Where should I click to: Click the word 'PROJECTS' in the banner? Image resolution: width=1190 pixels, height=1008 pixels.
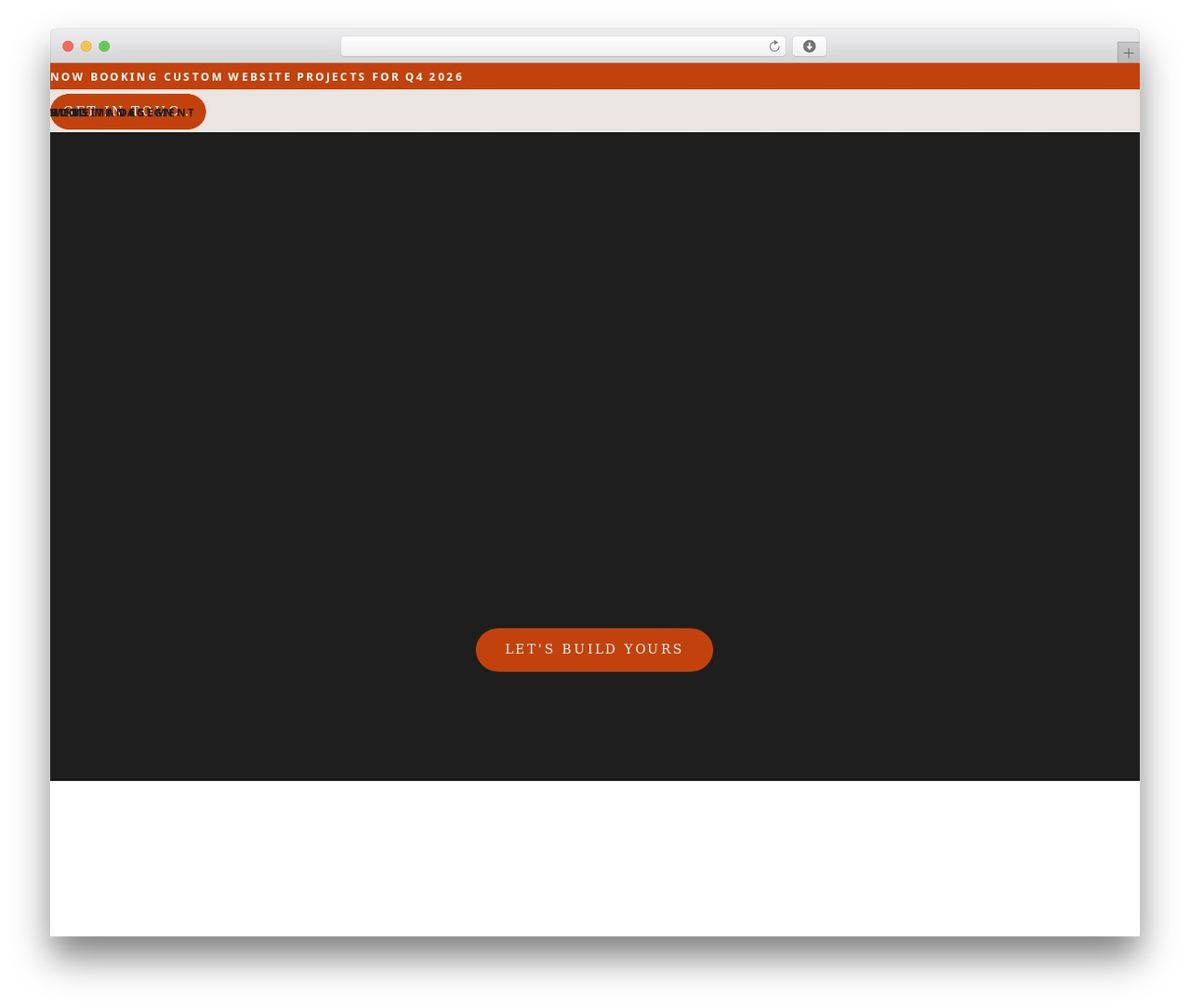coord(332,77)
